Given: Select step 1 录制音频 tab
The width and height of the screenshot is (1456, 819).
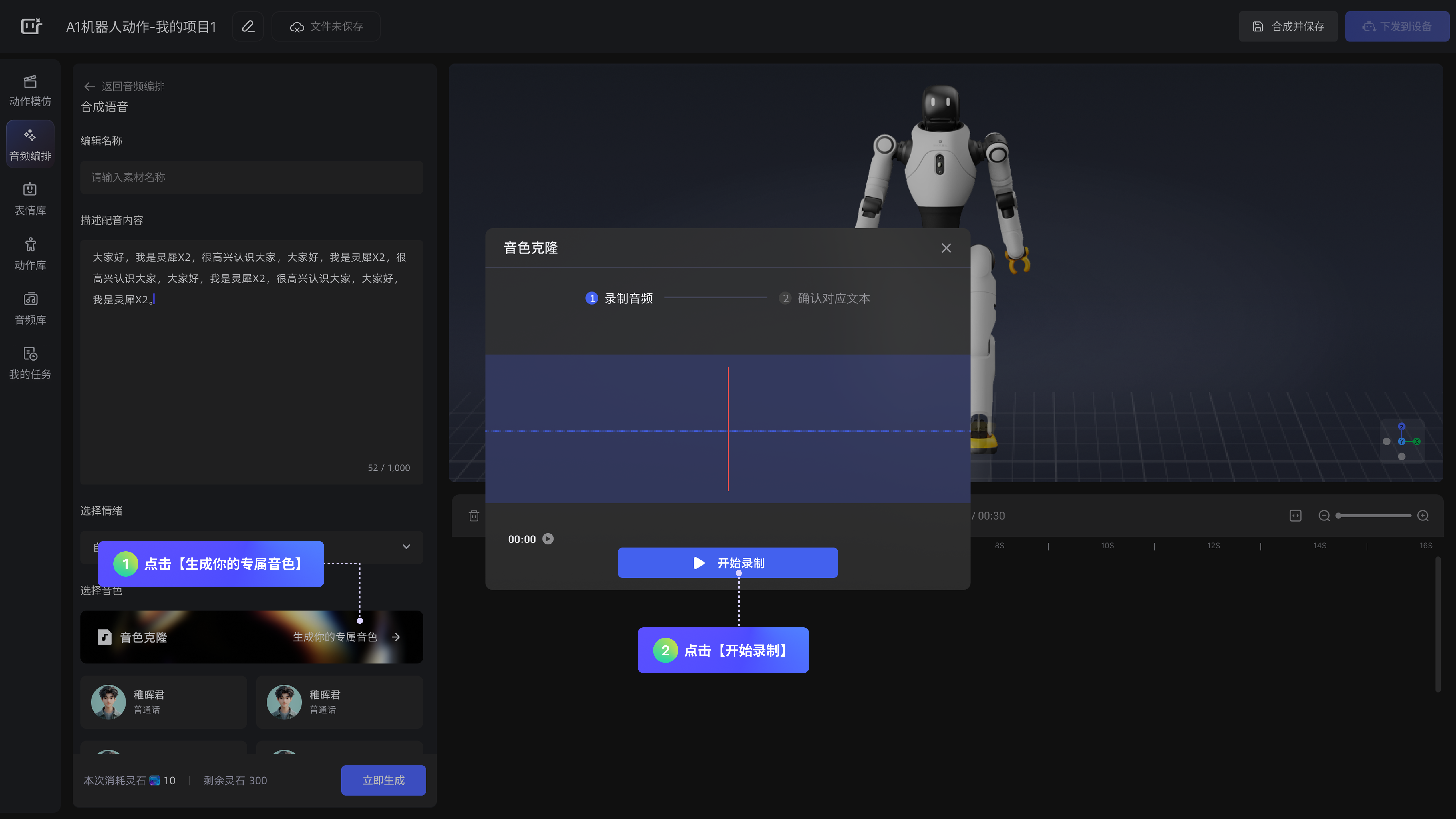Looking at the screenshot, I should pyautogui.click(x=619, y=298).
